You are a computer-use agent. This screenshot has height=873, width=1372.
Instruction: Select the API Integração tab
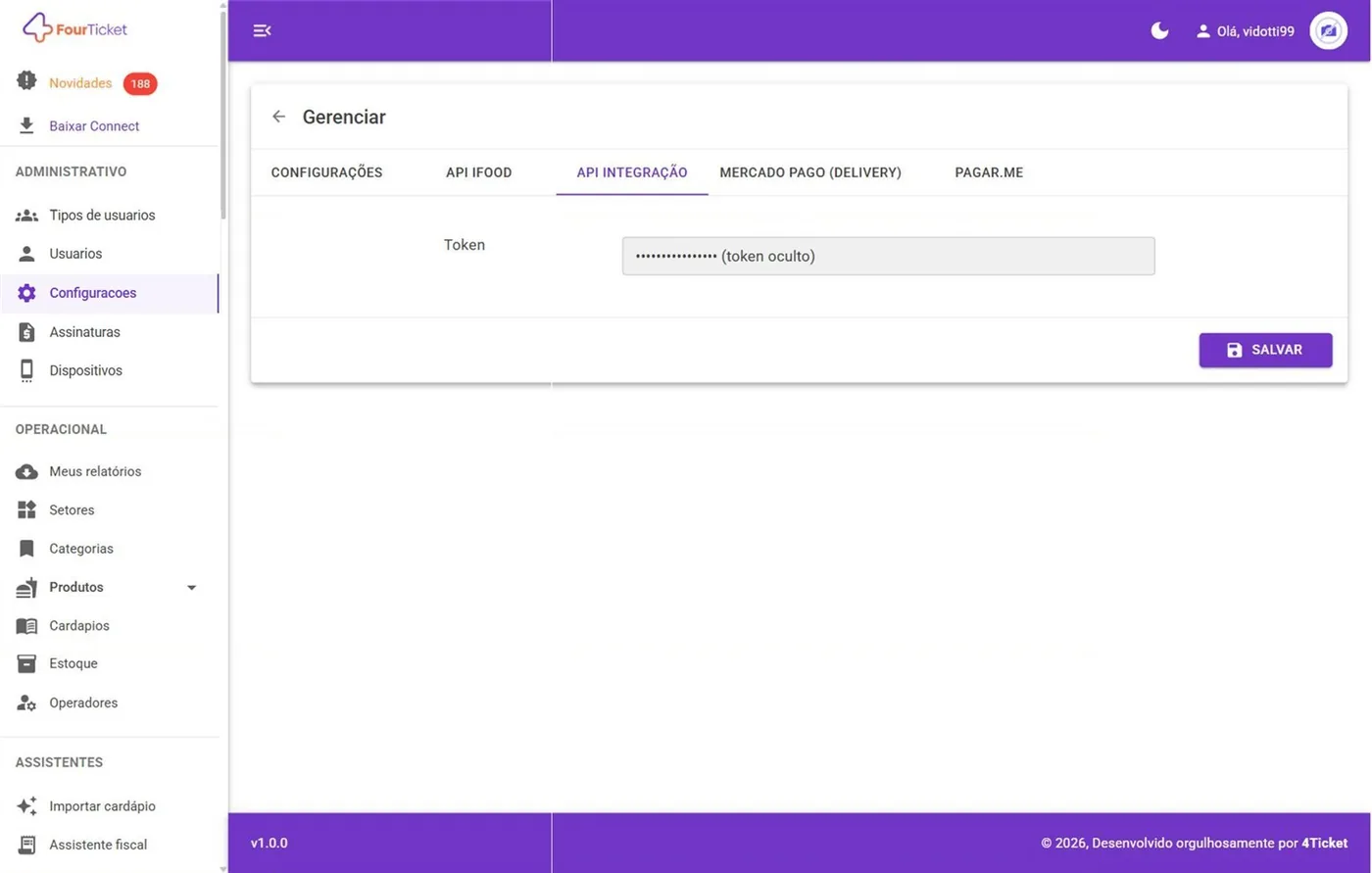tap(632, 172)
